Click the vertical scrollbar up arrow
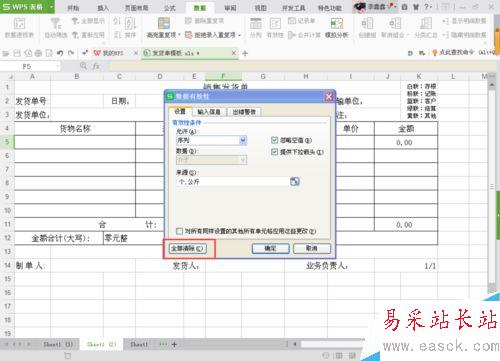This screenshot has height=361, width=500. 492,85
